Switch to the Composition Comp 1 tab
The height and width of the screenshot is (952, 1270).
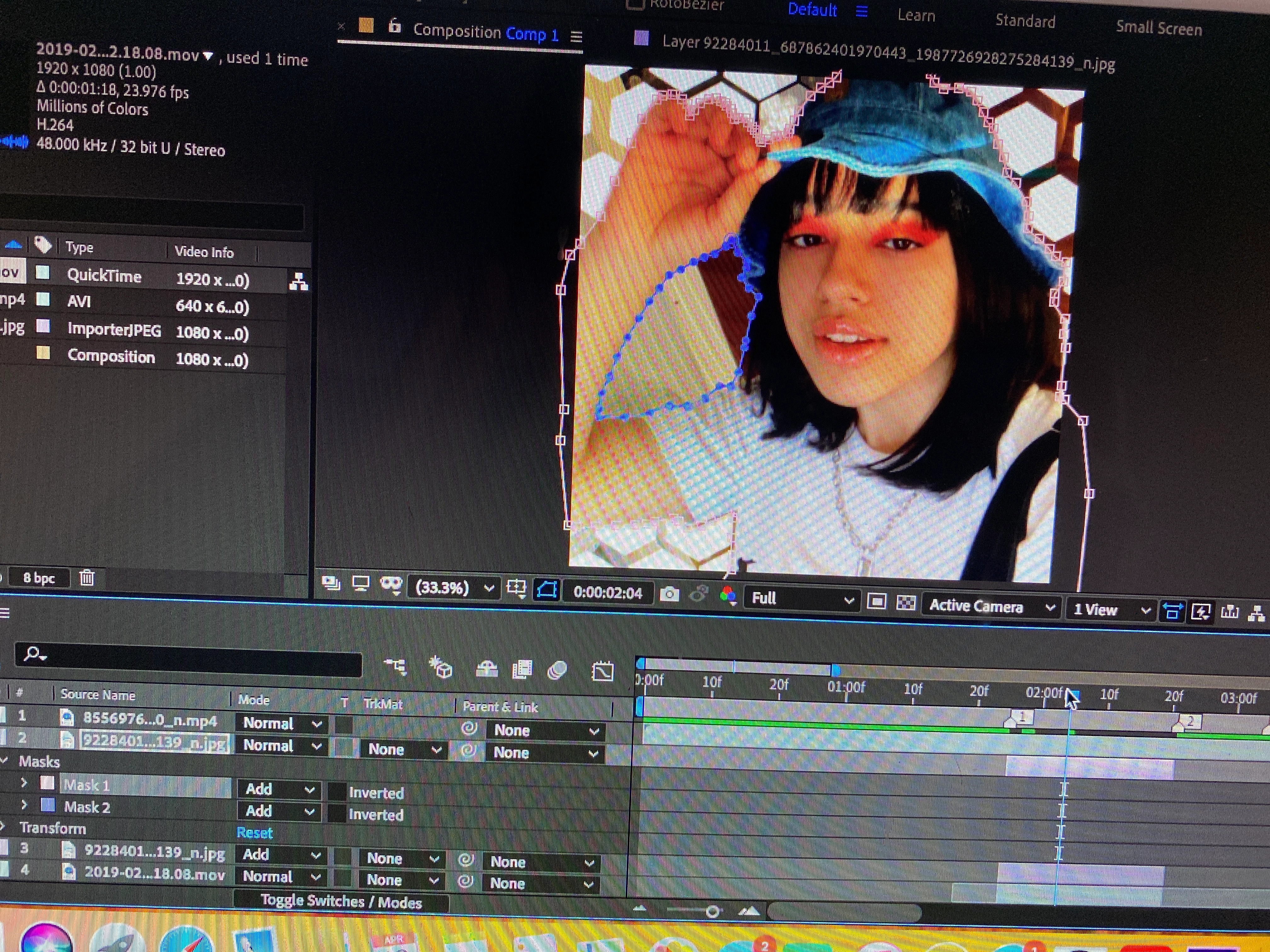click(x=485, y=33)
